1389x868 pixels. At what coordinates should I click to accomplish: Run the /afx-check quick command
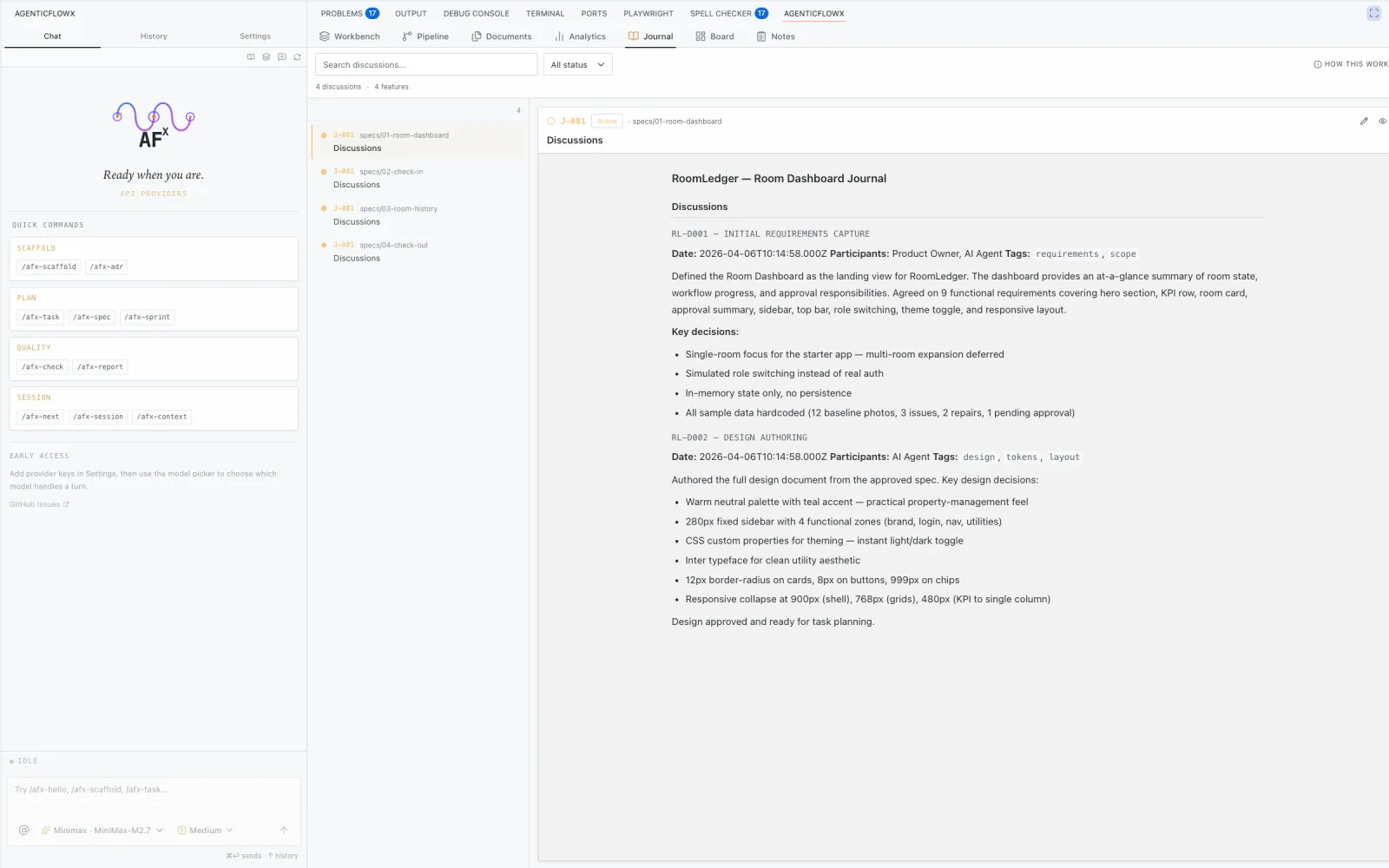43,366
